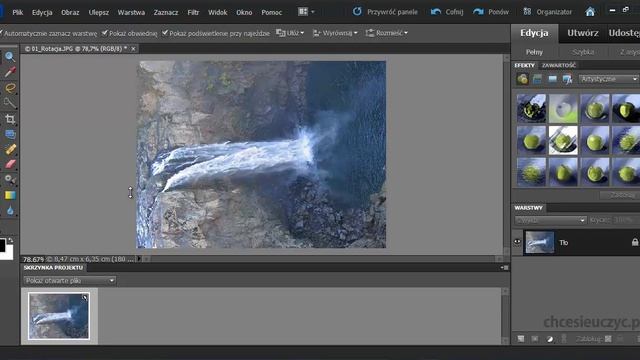Select the waterfall thumbnail in project bin
The image size is (640, 360).
tap(59, 316)
